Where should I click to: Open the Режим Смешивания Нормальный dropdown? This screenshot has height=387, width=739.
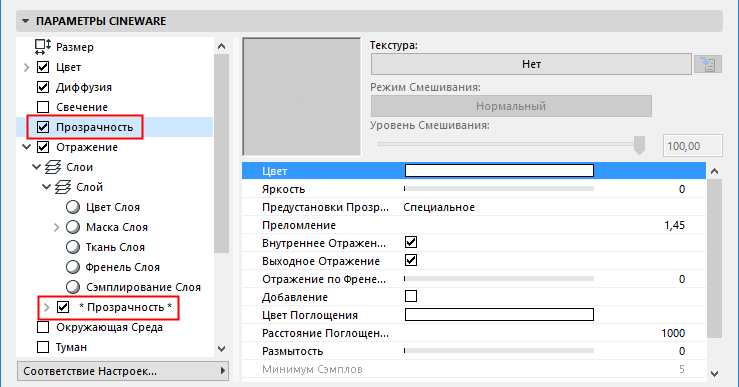click(x=511, y=106)
